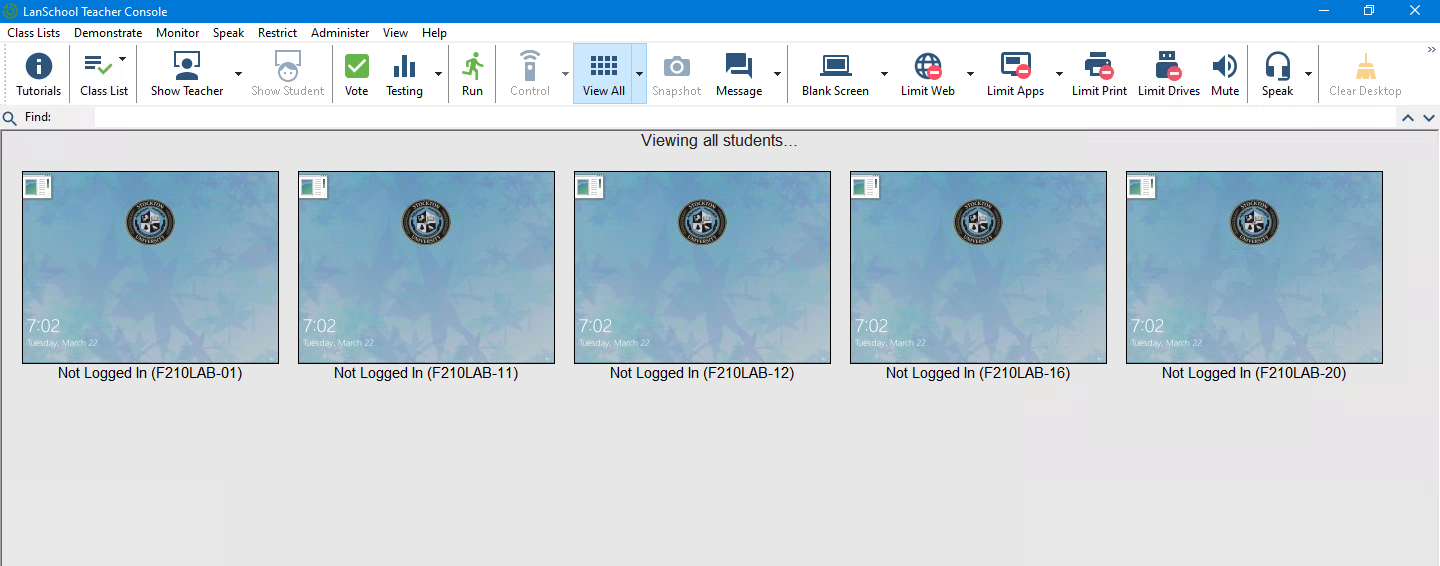This screenshot has height=566, width=1440.
Task: Open the Message dropdown arrow
Action: point(777,74)
